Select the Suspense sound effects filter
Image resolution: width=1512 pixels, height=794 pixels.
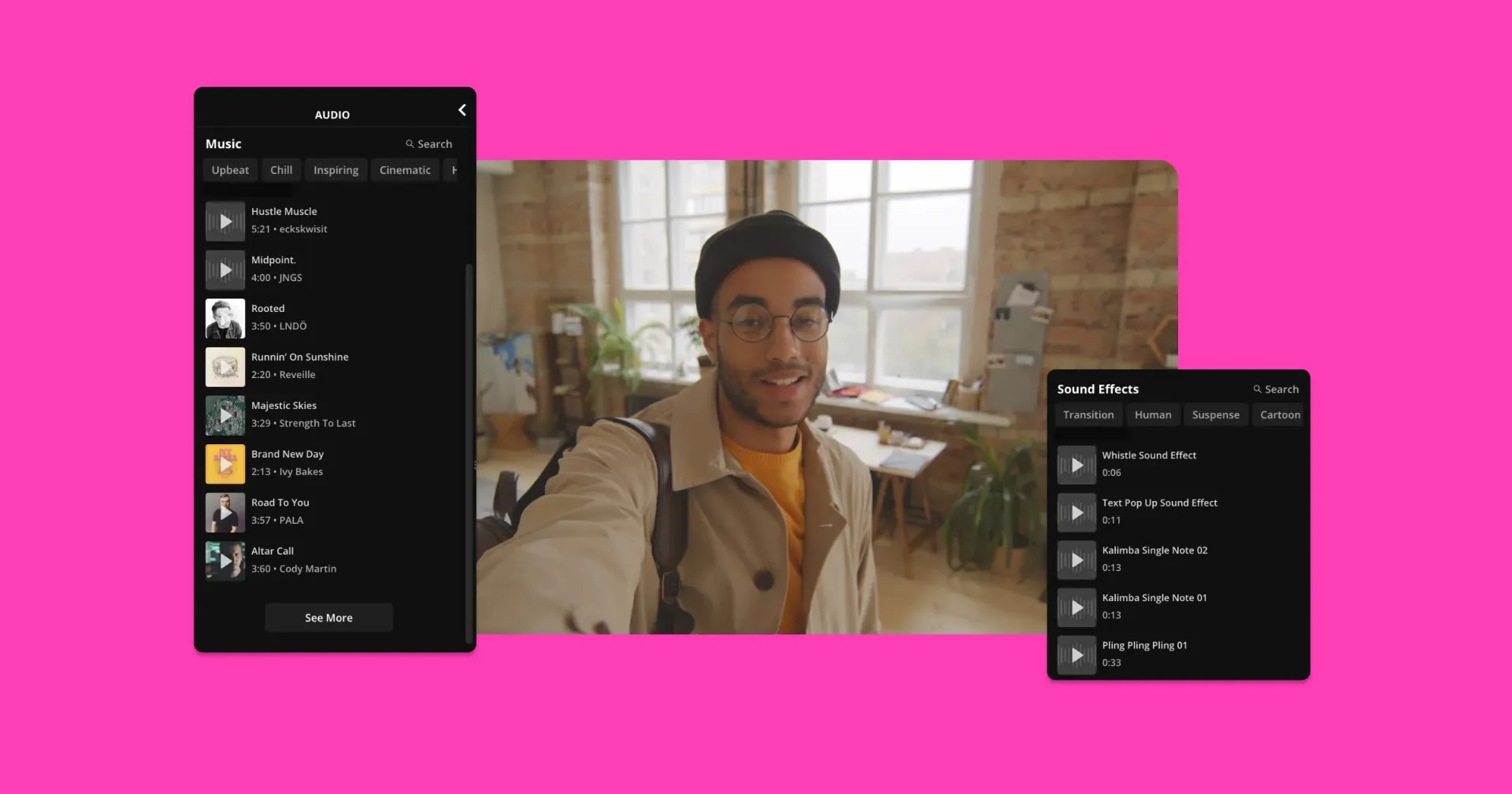(1215, 415)
